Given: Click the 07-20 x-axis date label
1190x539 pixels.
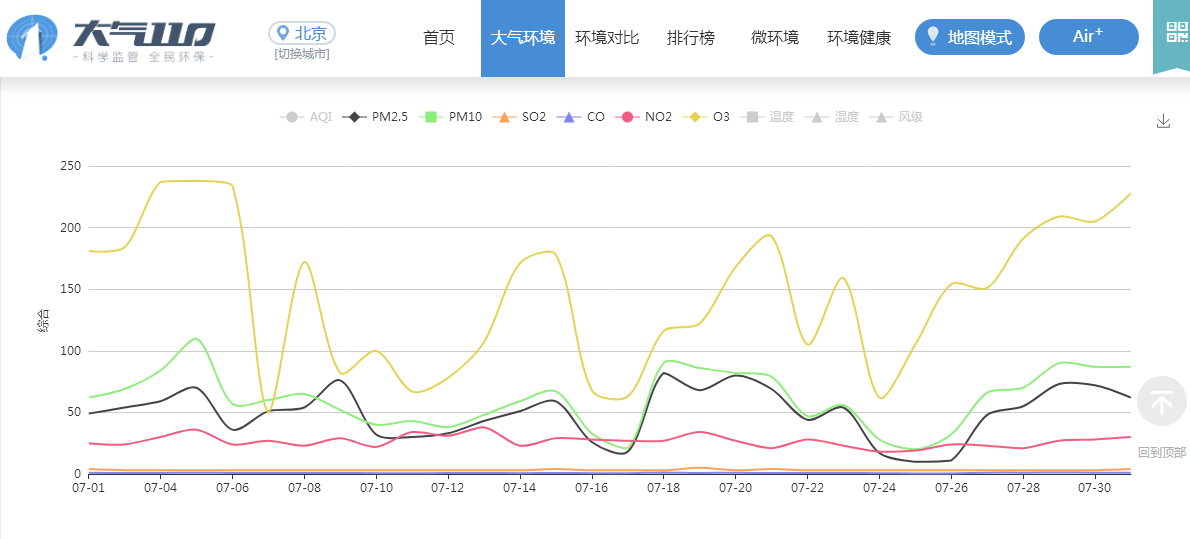Looking at the screenshot, I should point(735,487).
